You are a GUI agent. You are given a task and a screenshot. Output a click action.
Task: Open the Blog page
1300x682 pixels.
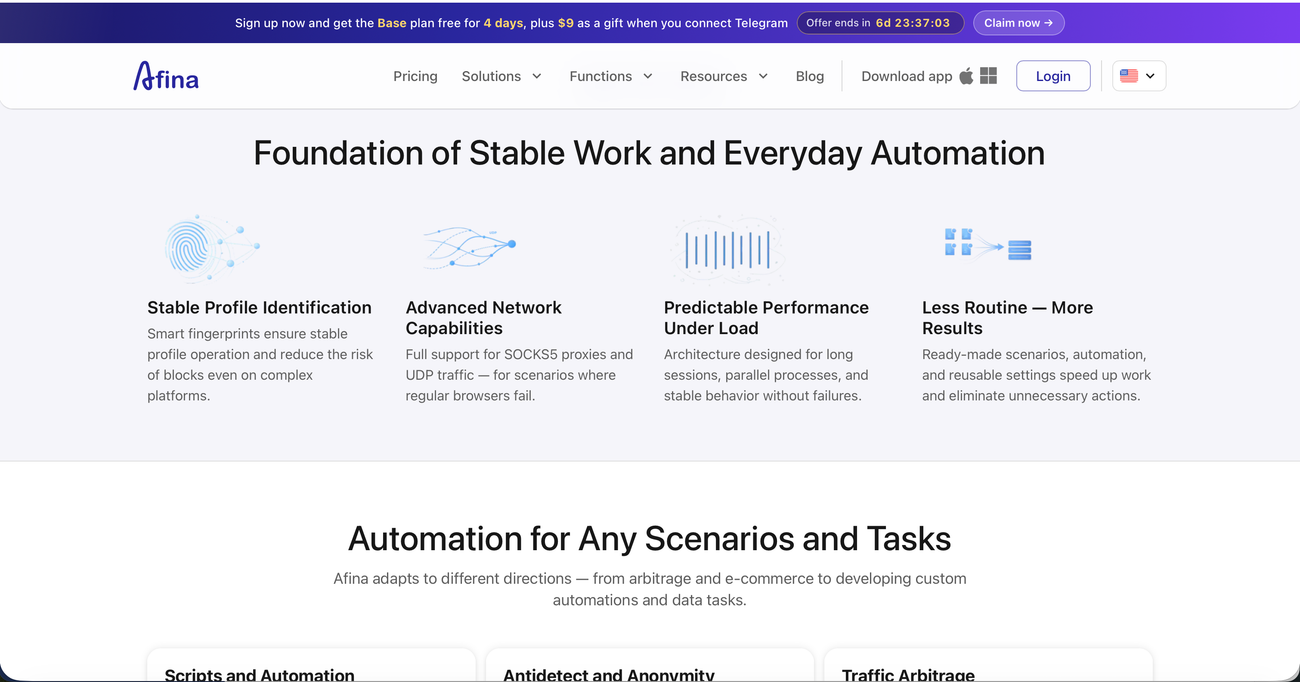click(810, 76)
